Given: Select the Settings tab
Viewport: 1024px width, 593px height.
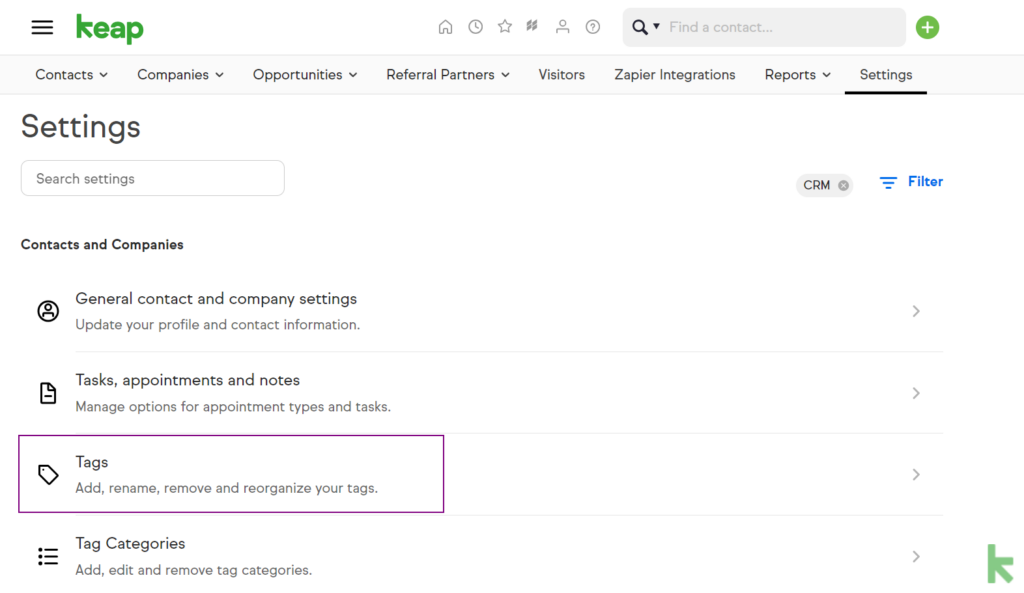Looking at the screenshot, I should click(886, 74).
